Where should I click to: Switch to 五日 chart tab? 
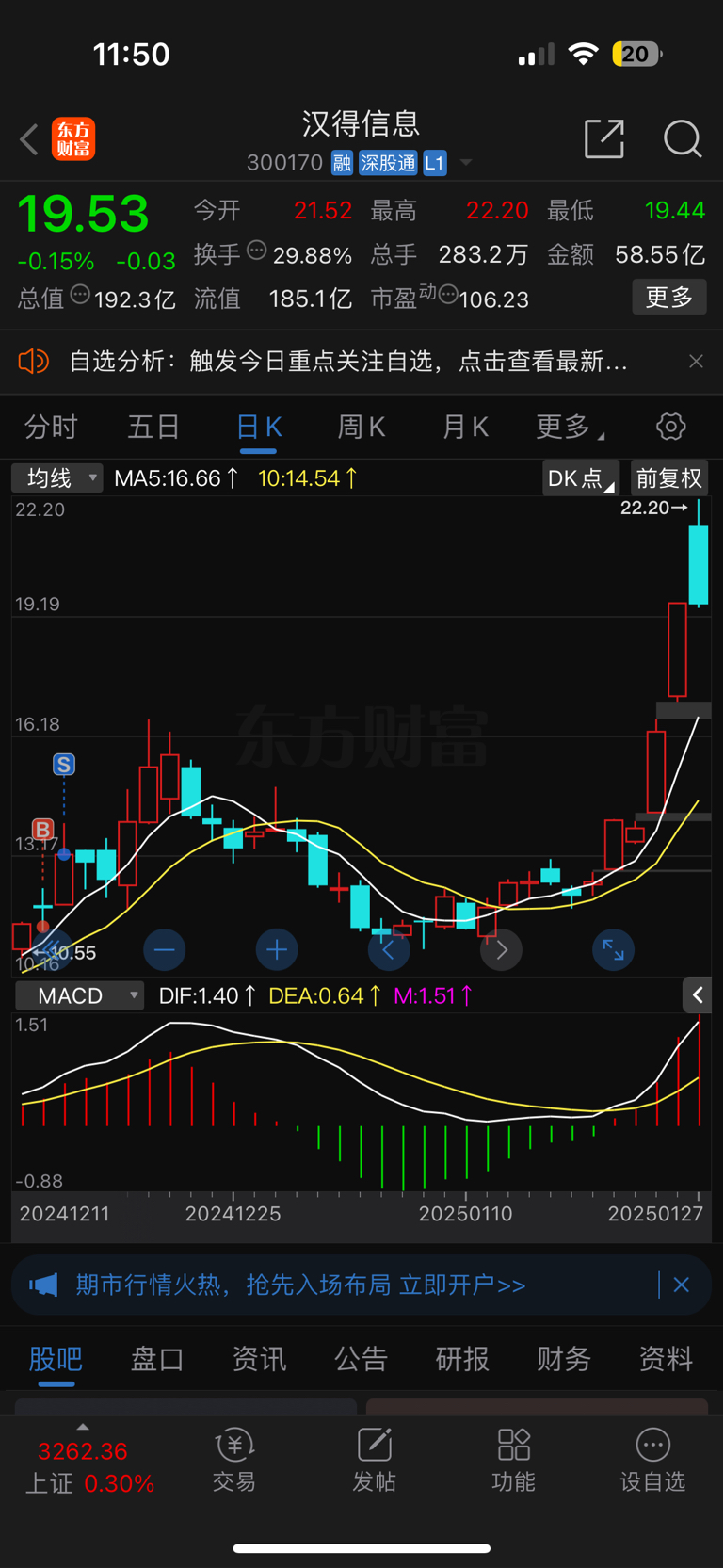(153, 428)
